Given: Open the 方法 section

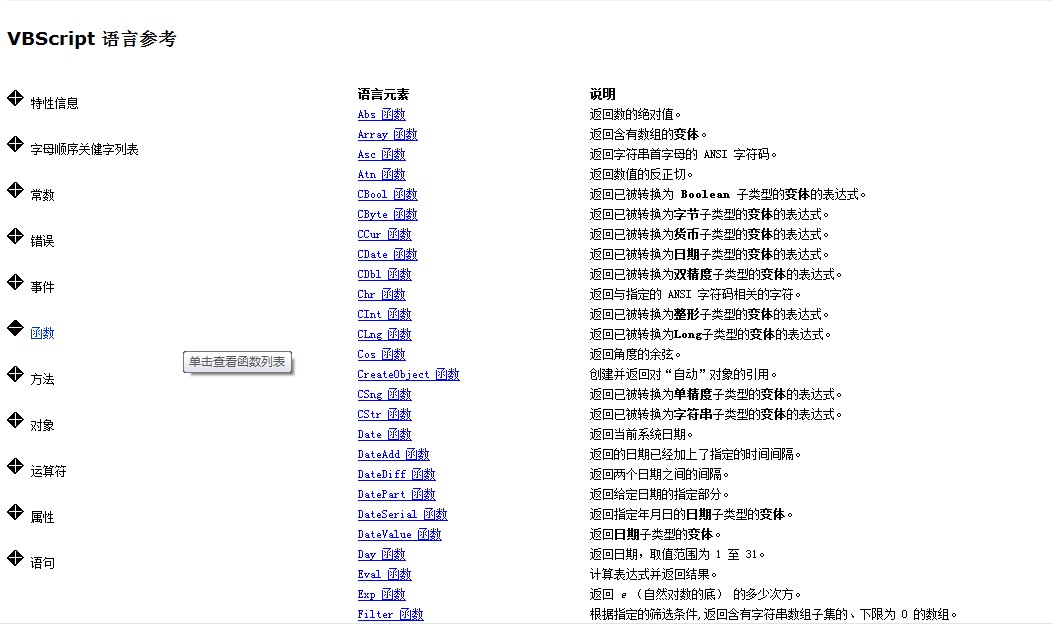Looking at the screenshot, I should click(x=42, y=380).
